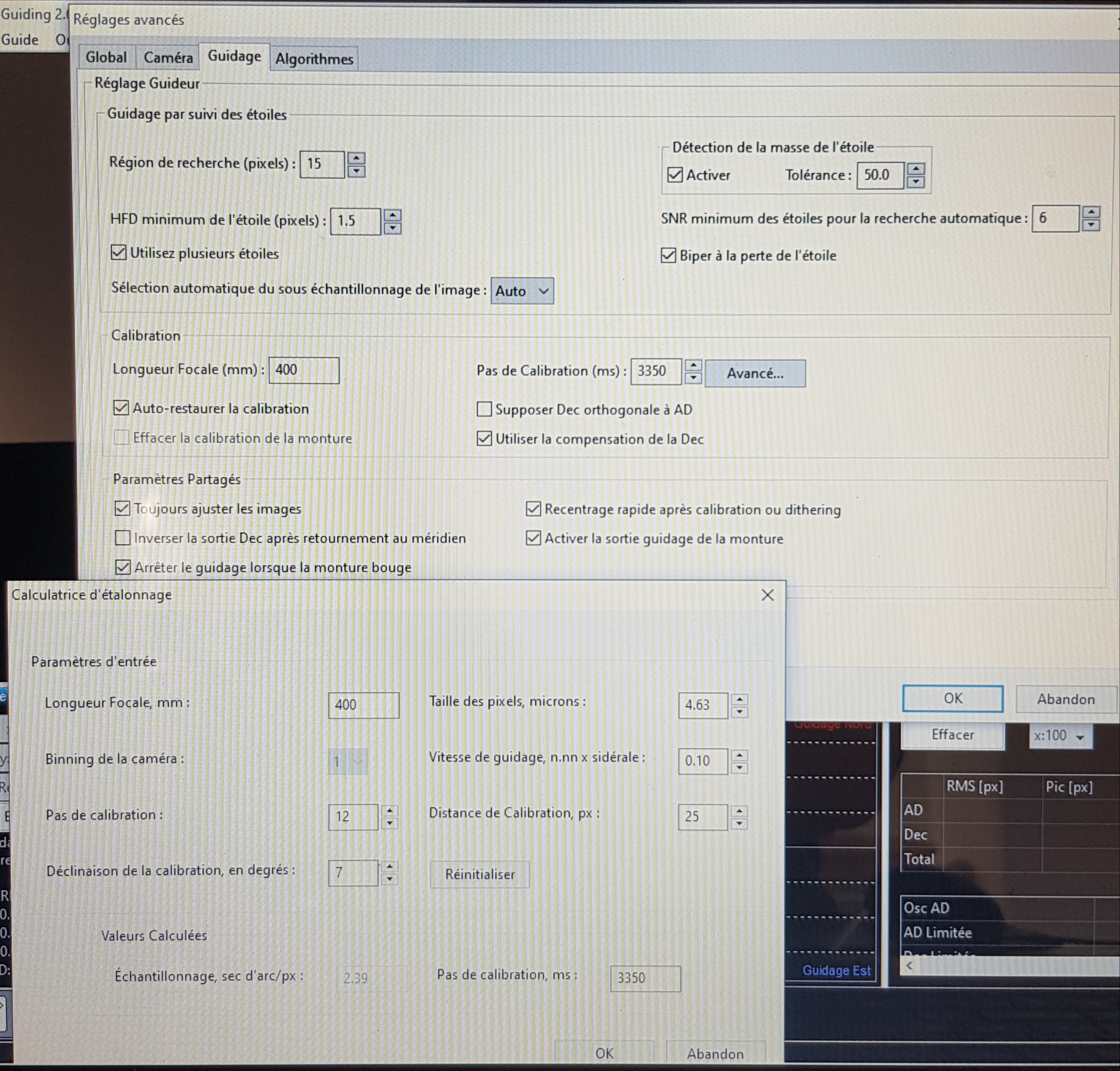Image resolution: width=1120 pixels, height=1071 pixels.
Task: Decrease SNR minimum spinner value
Action: pyautogui.click(x=1091, y=225)
